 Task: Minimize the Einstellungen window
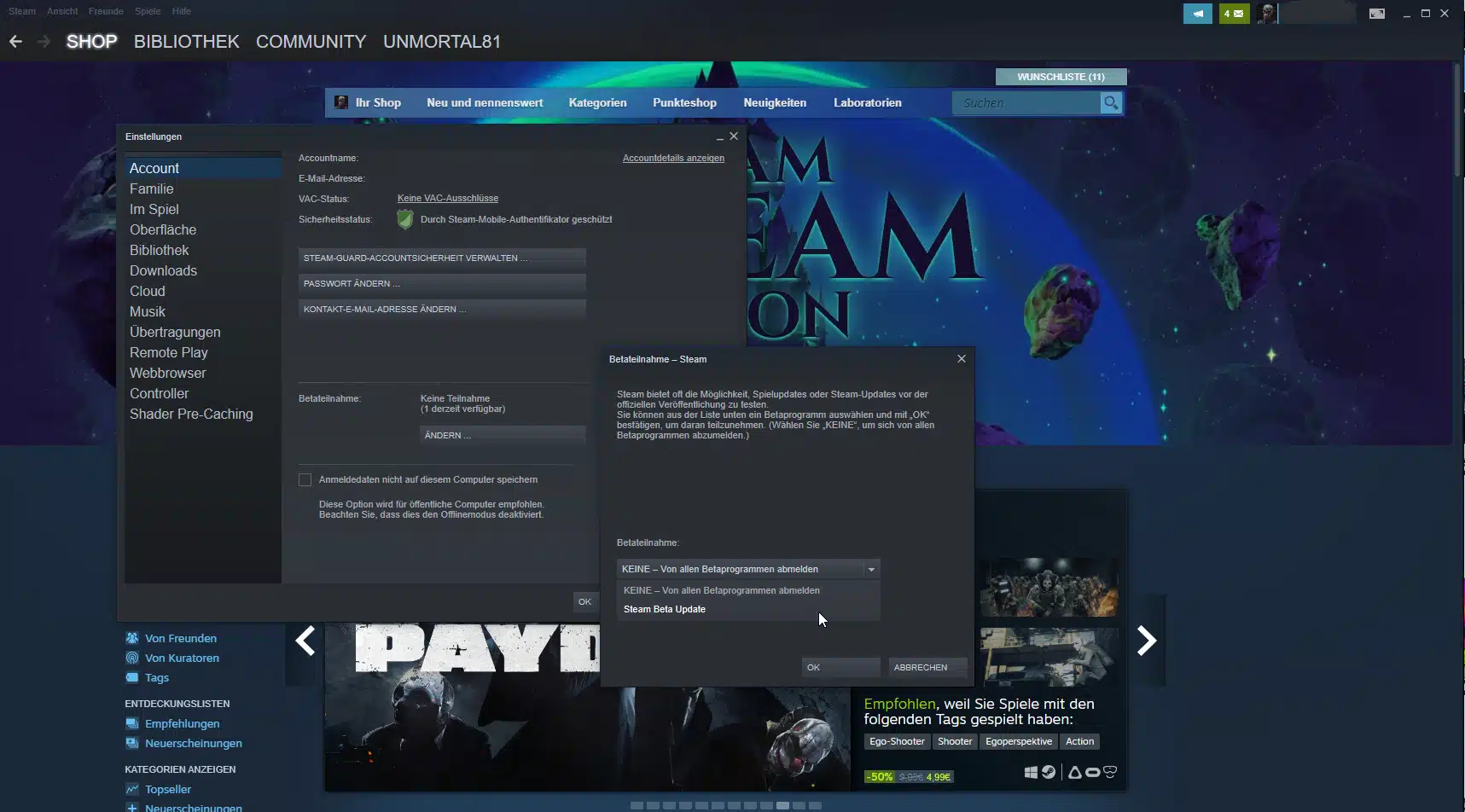pos(720,136)
